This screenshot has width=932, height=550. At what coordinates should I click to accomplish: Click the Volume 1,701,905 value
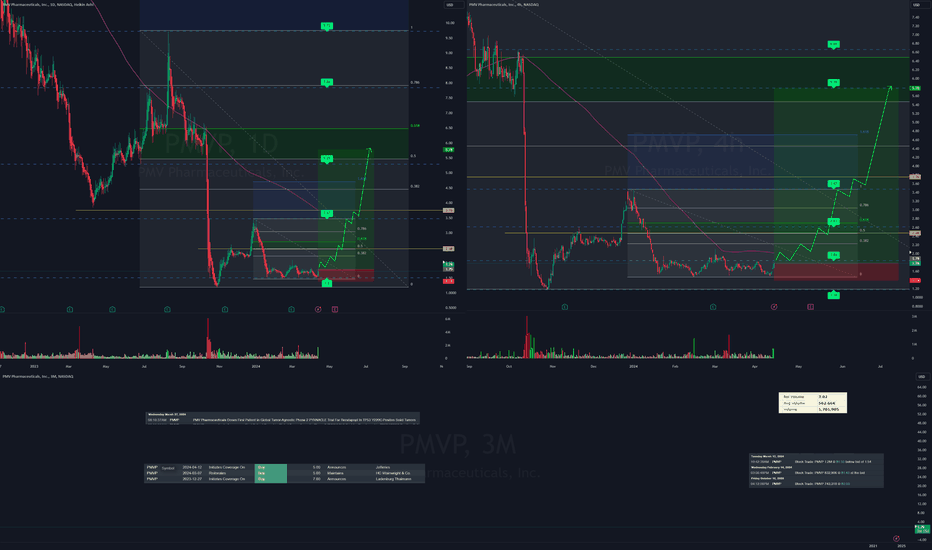click(829, 409)
